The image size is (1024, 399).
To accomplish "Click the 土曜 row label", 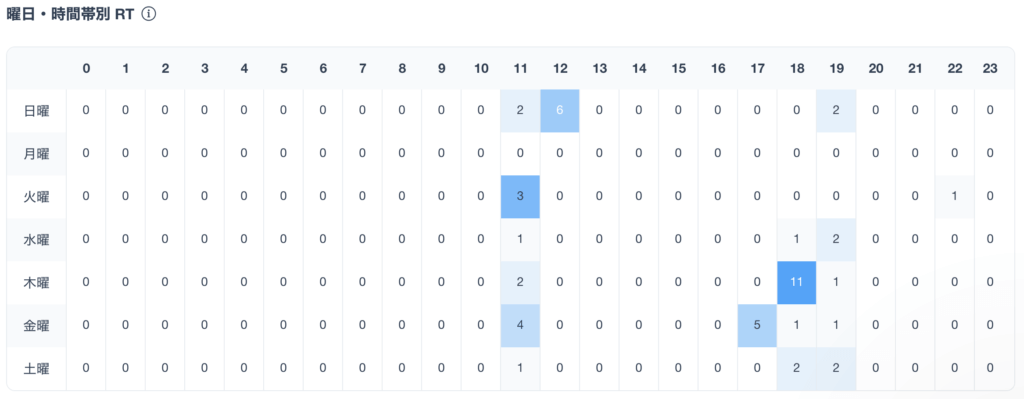I will click(x=37, y=368).
